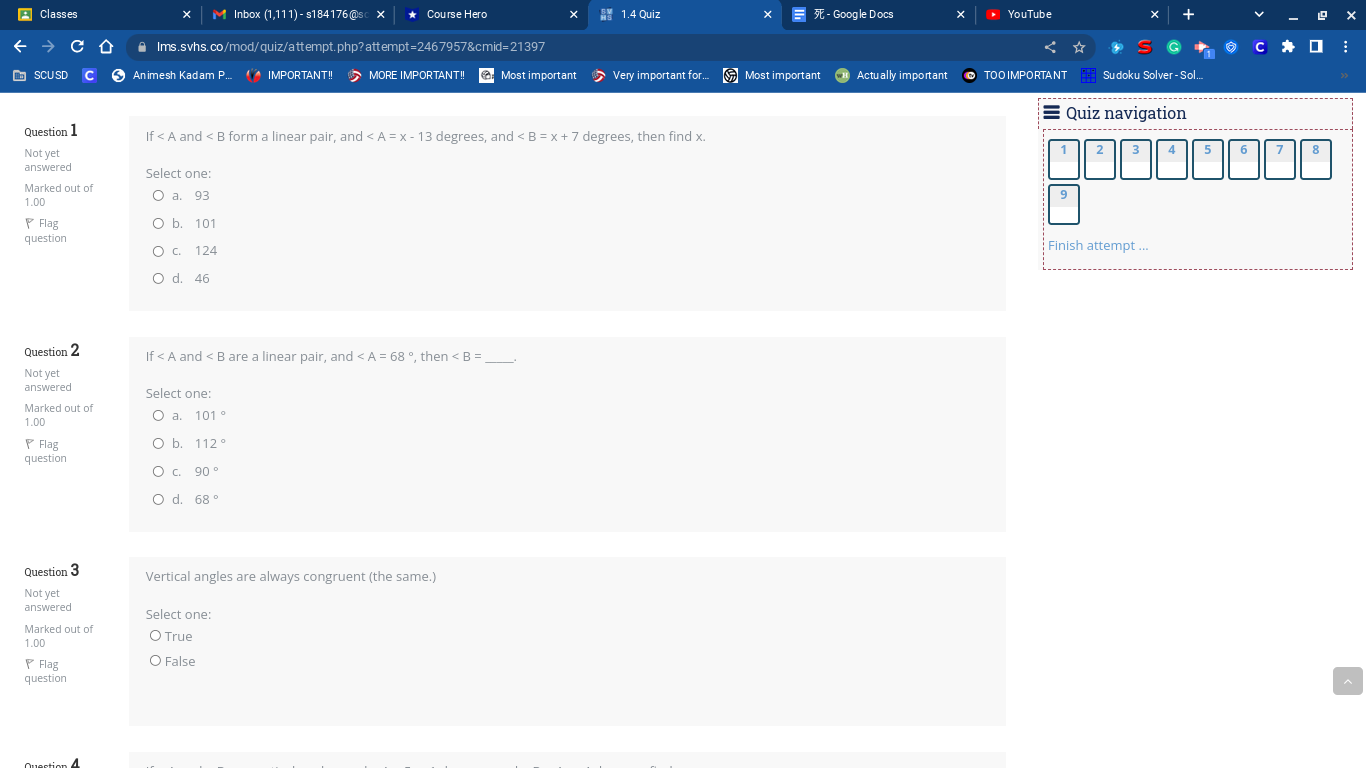Open the blue C bookmark icon
The height and width of the screenshot is (768, 1366).
pyautogui.click(x=90, y=75)
